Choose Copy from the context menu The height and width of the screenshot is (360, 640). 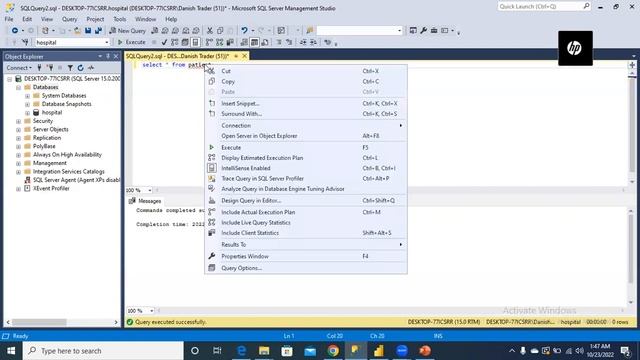coord(306,82)
